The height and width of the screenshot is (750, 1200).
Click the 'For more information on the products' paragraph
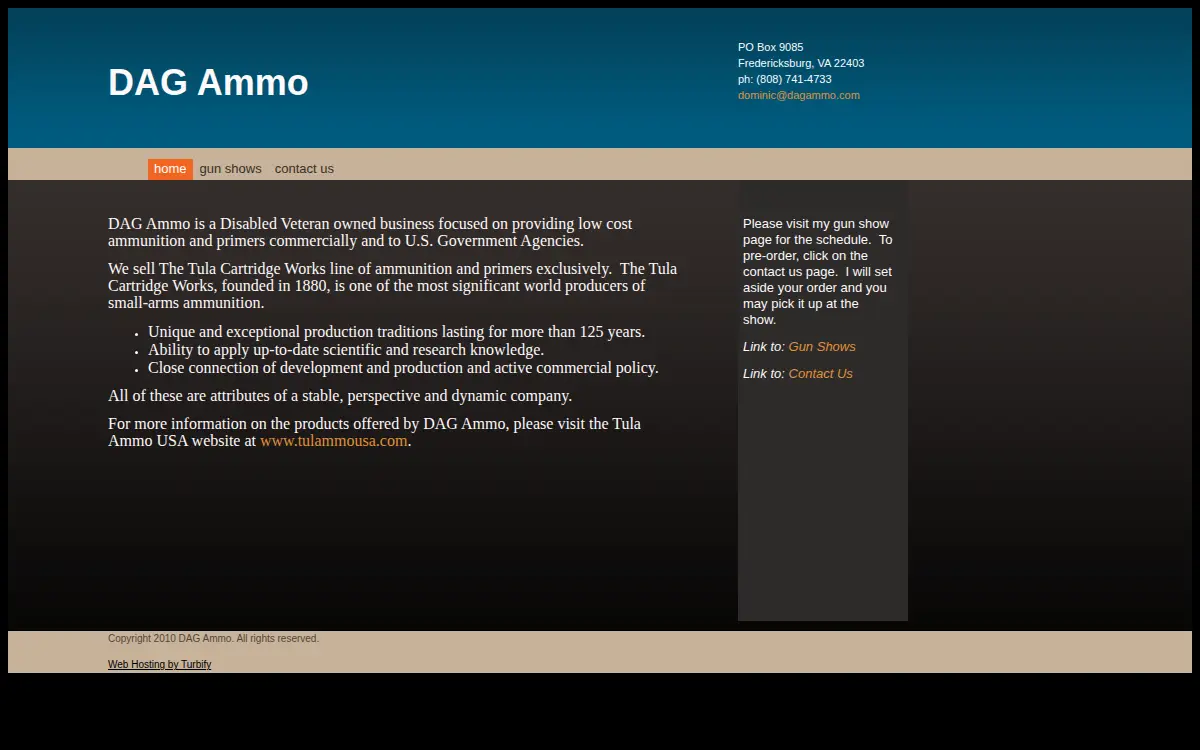[x=374, y=432]
